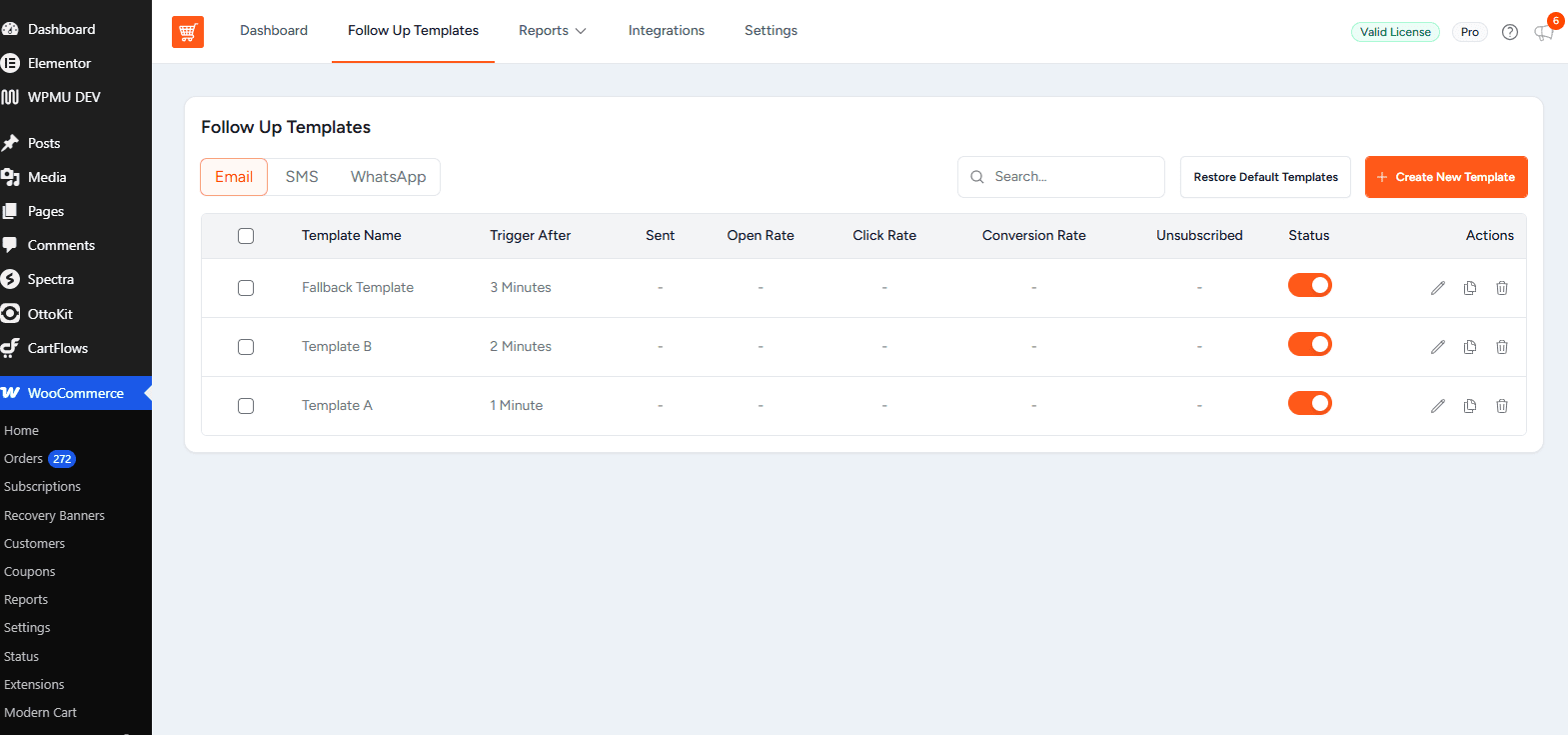The height and width of the screenshot is (735, 1568).
Task: Disable the Template B status toggle
Action: 1310,344
